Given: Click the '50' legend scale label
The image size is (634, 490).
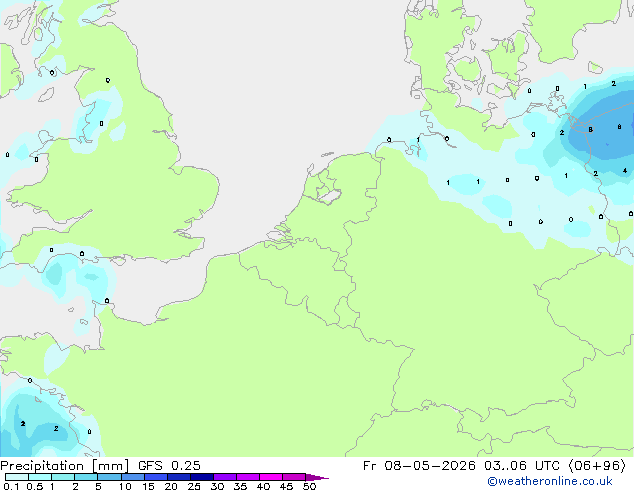Looking at the screenshot, I should coord(309,486).
